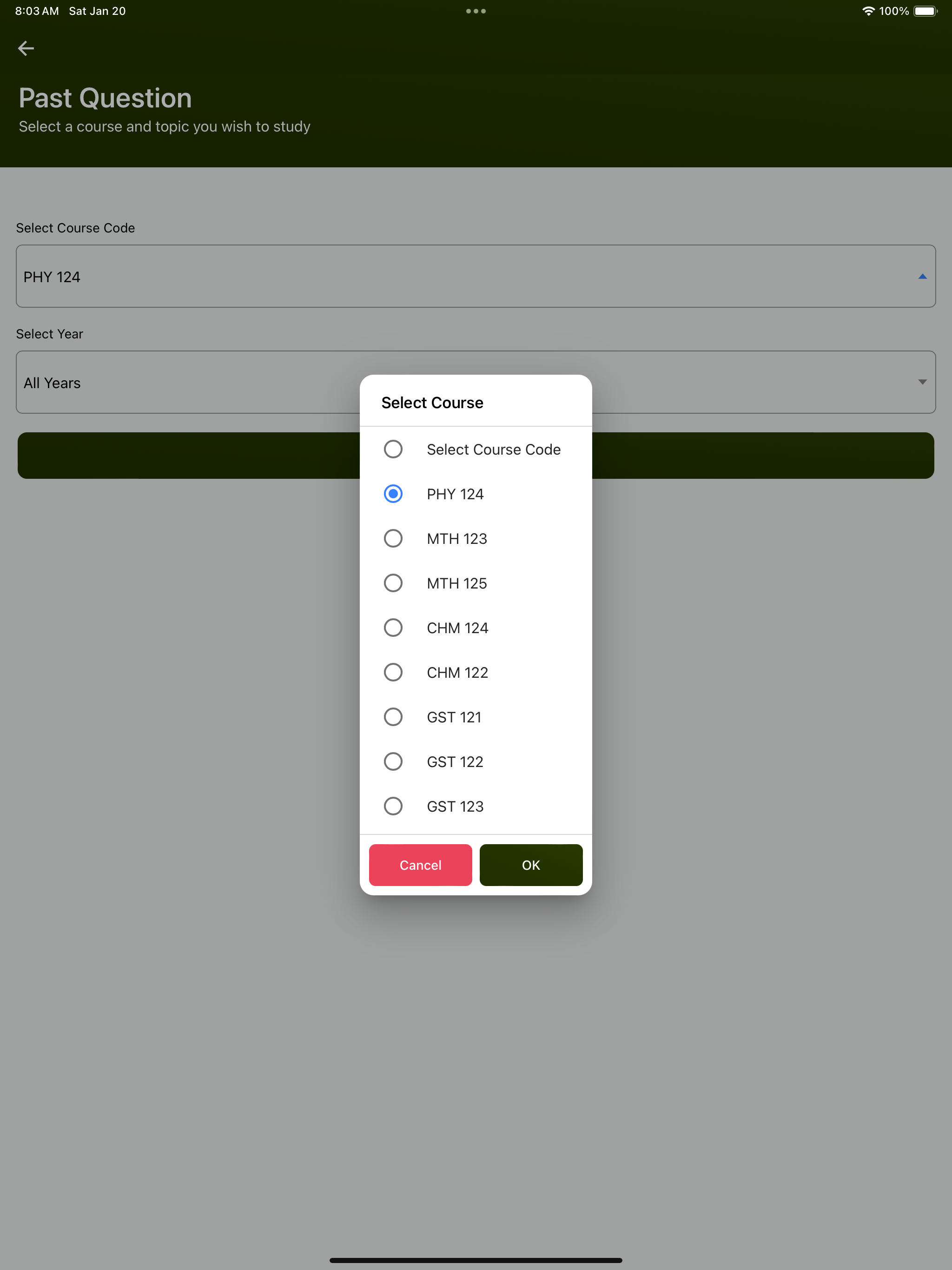Click the 'Past Question' heading
The width and height of the screenshot is (952, 1270).
[105, 98]
